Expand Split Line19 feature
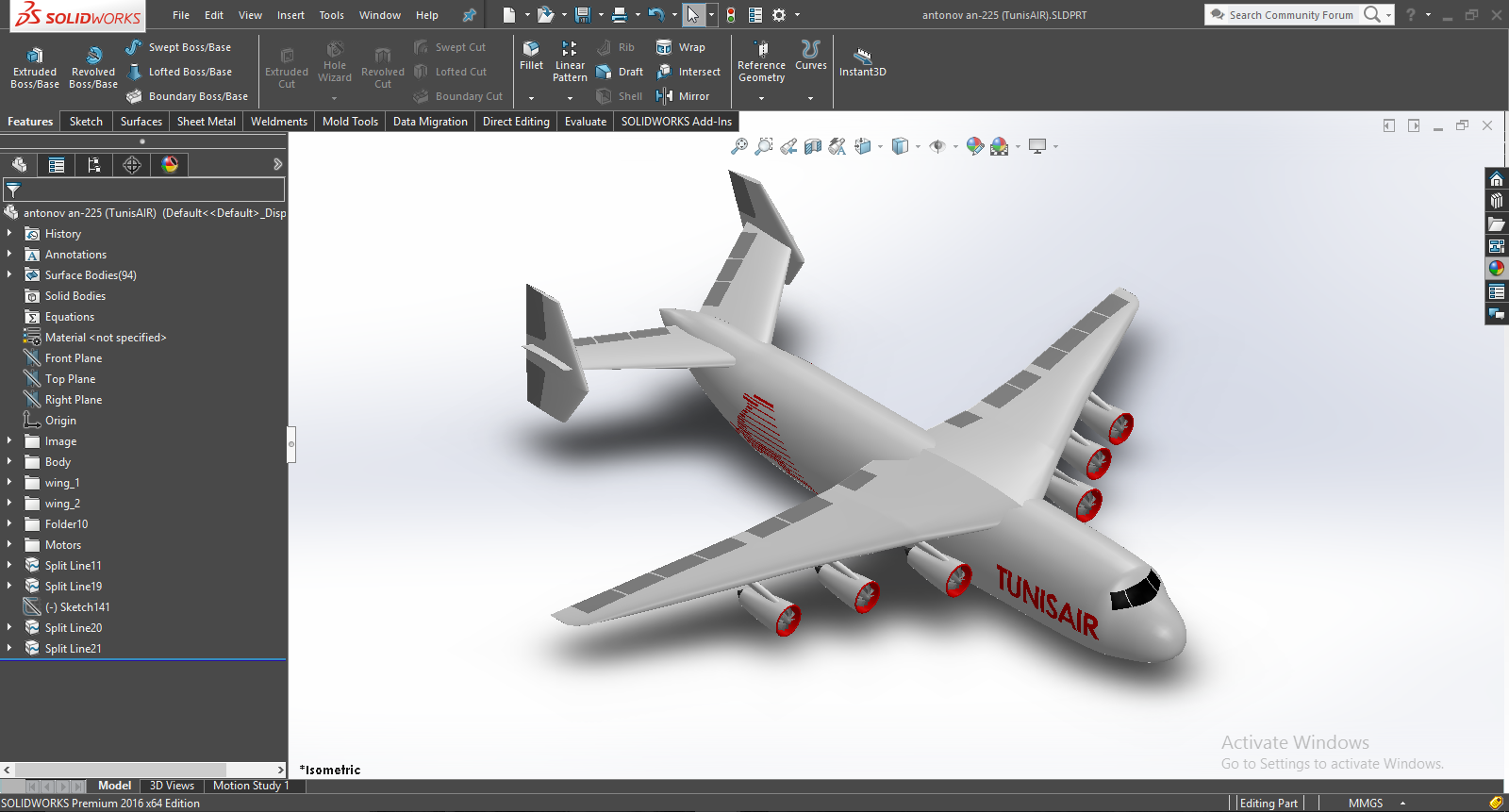 9,586
